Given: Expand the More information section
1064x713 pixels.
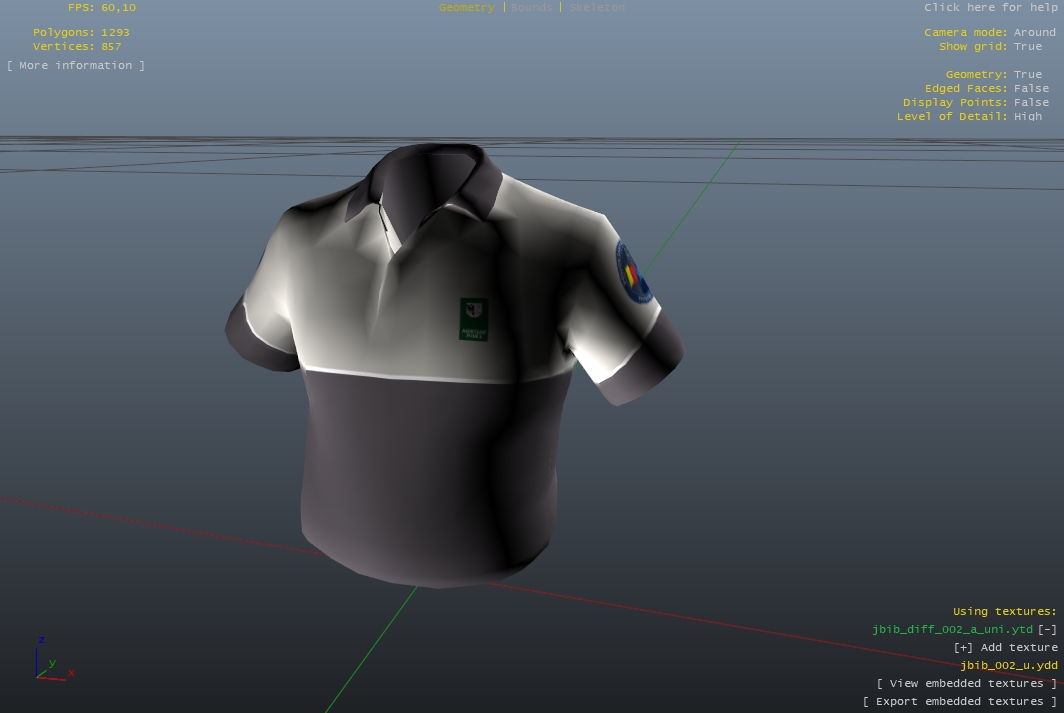Looking at the screenshot, I should point(76,66).
